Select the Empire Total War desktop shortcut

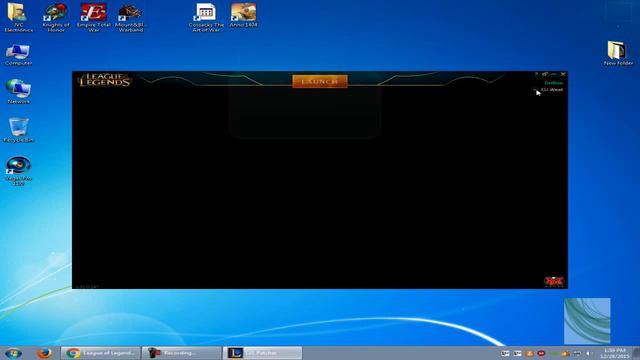pyautogui.click(x=93, y=18)
